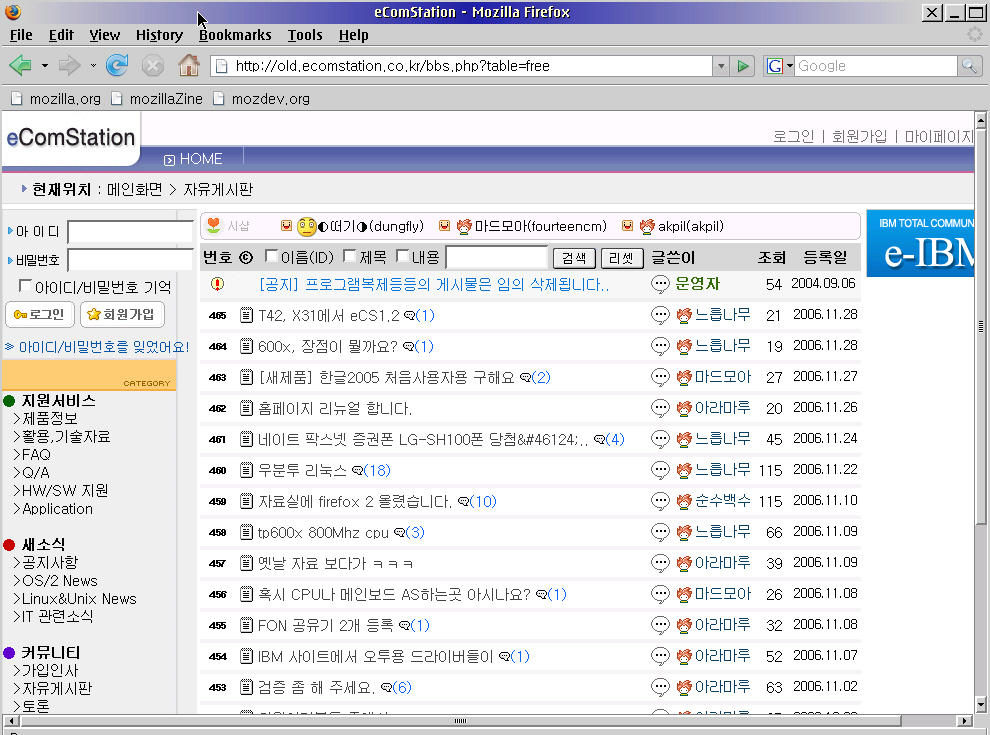The height and width of the screenshot is (735, 990).
Task: Click the 검색 search button
Action: [574, 258]
